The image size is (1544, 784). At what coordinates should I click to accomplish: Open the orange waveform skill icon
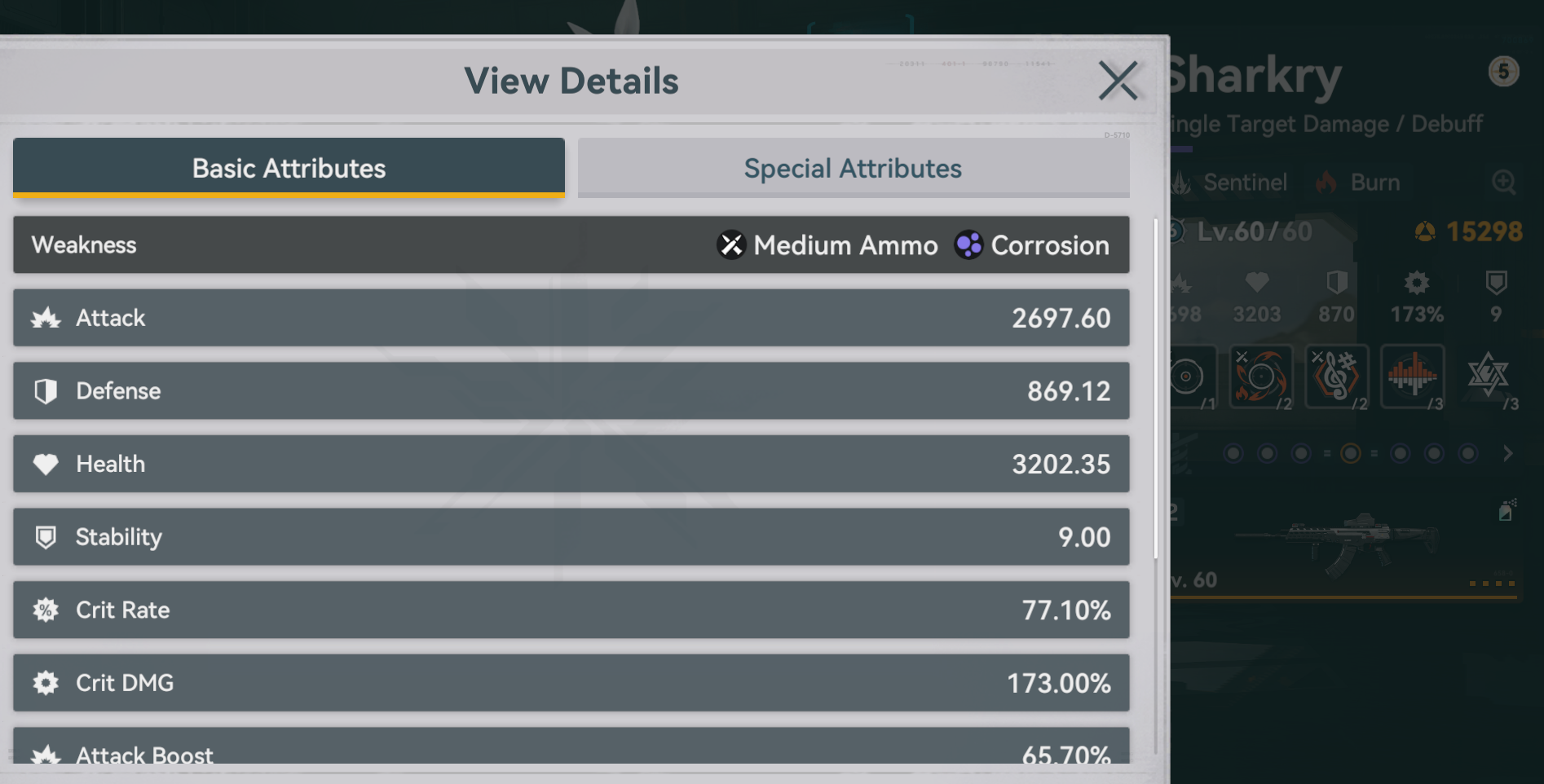(x=1413, y=376)
